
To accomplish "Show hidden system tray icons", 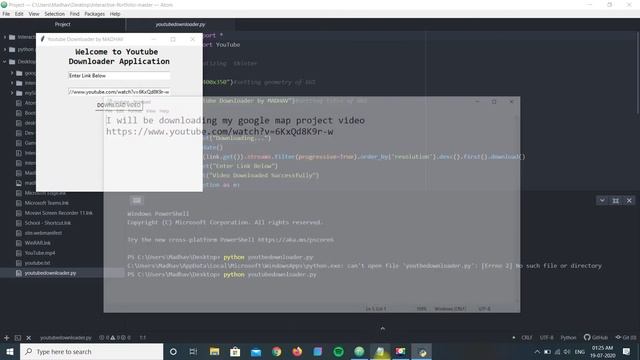I will (x=537, y=351).
